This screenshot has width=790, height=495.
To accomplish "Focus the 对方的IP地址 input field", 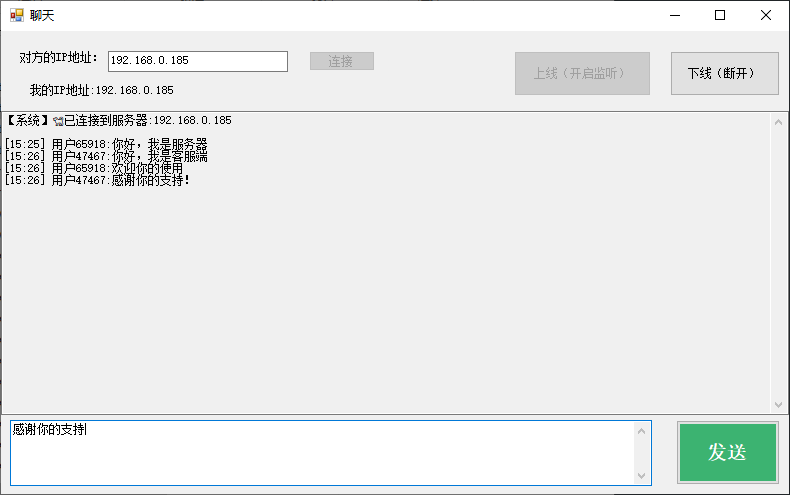I will [x=198, y=61].
